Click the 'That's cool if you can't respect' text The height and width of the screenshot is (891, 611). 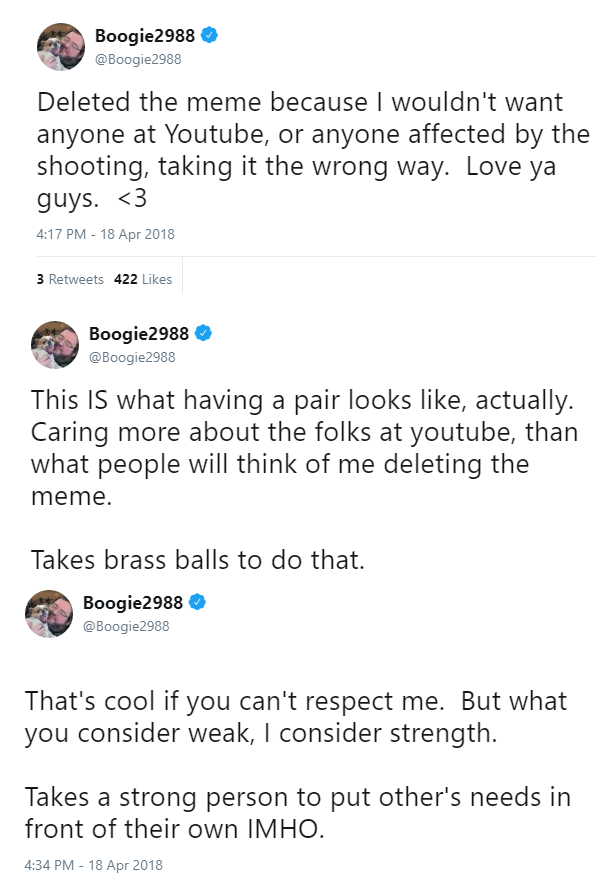296,717
